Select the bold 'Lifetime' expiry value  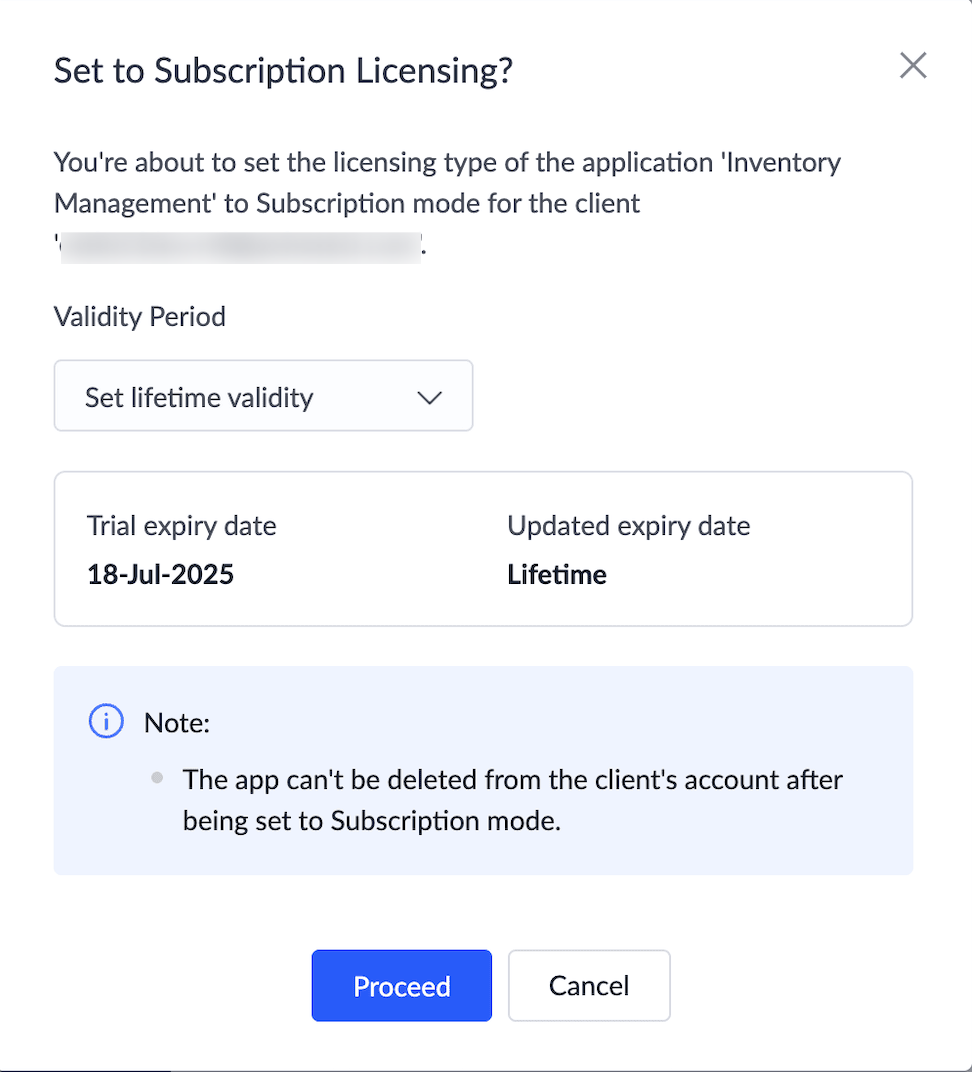[x=557, y=575]
